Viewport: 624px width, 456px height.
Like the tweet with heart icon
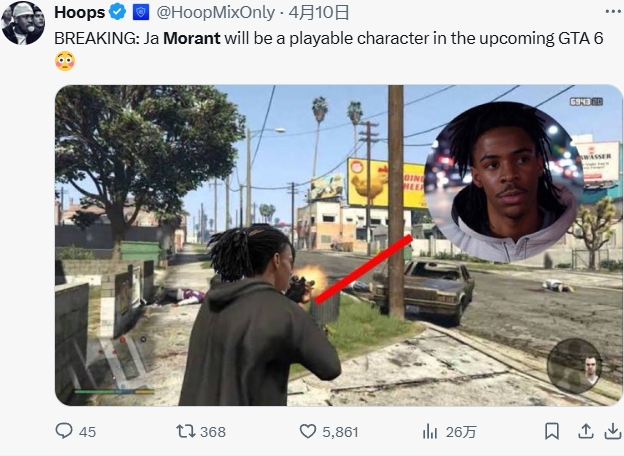point(308,431)
